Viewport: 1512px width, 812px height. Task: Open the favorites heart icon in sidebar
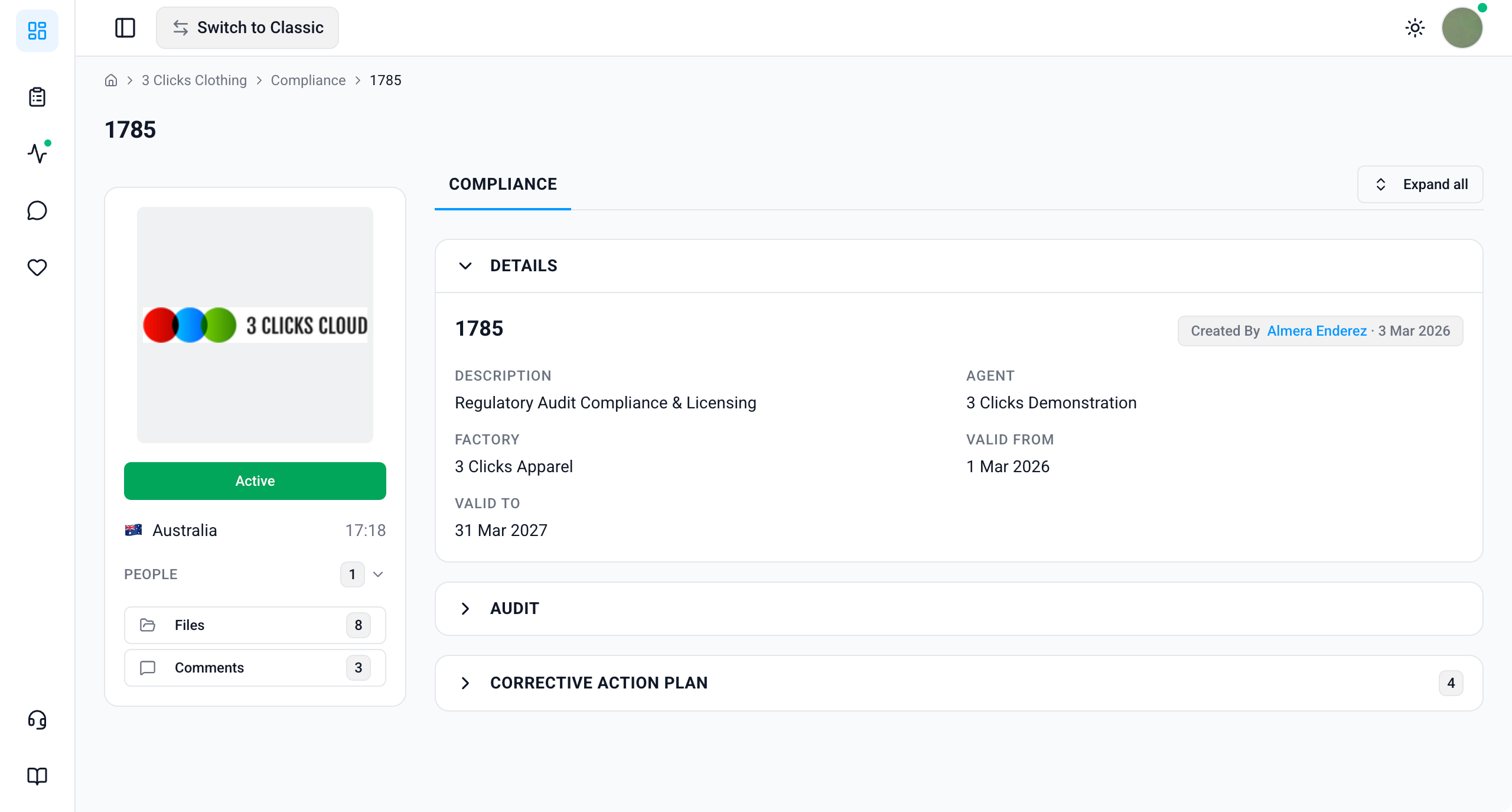(37, 267)
